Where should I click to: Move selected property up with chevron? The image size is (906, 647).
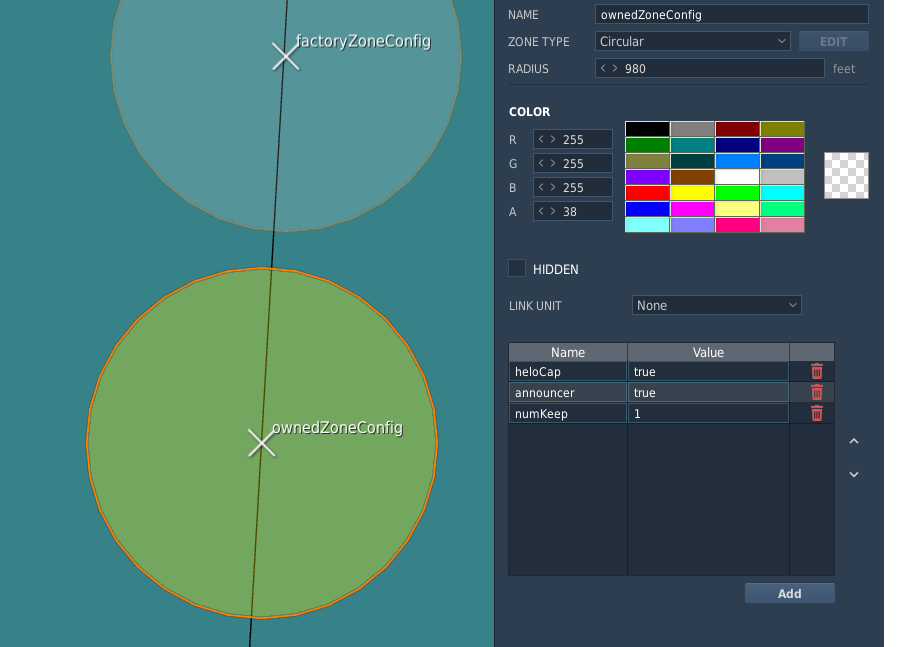(x=854, y=441)
